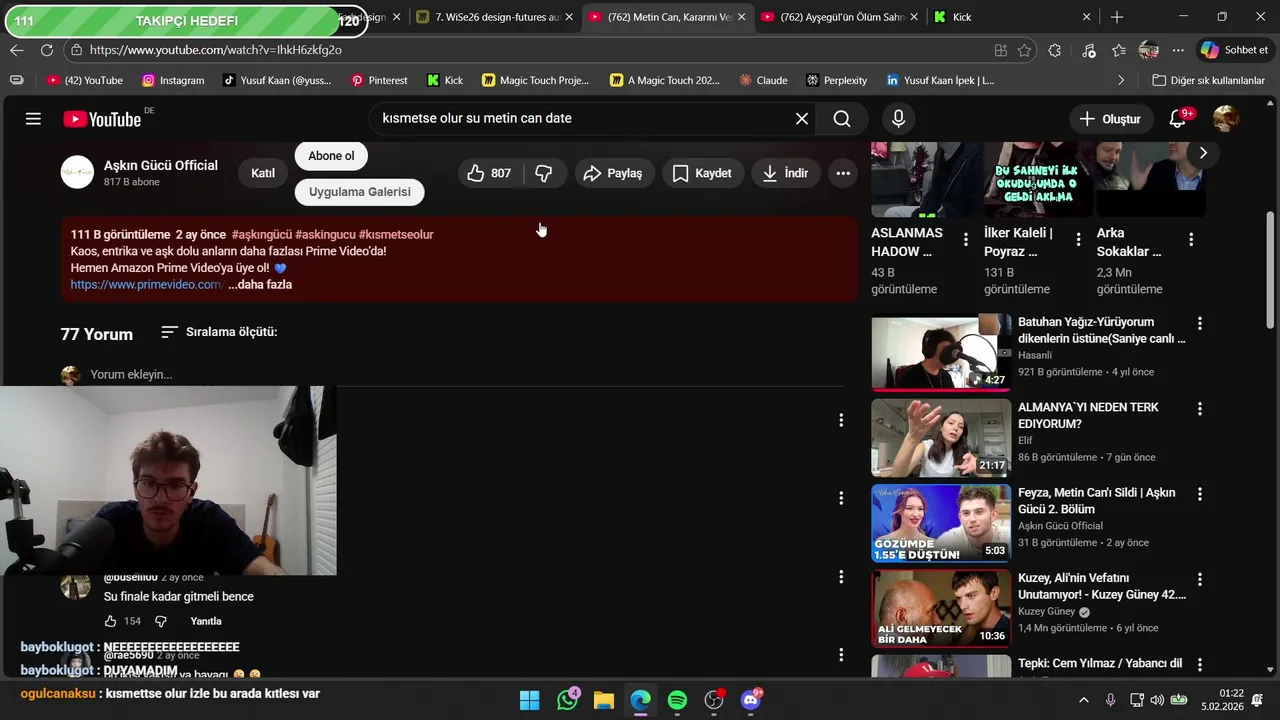Open a new browser tab
The height and width of the screenshot is (720, 1280).
(x=1117, y=17)
